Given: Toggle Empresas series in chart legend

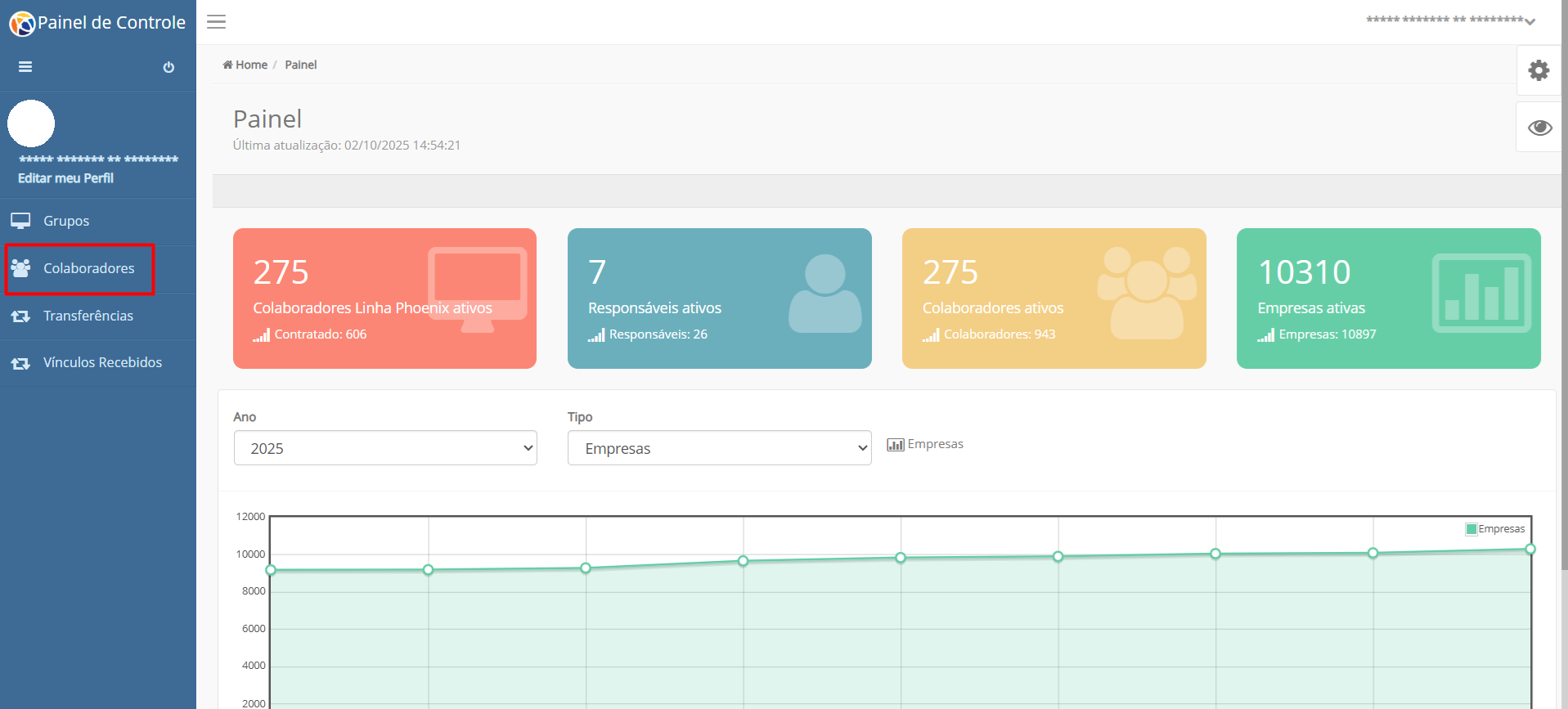Looking at the screenshot, I should click(x=1495, y=529).
